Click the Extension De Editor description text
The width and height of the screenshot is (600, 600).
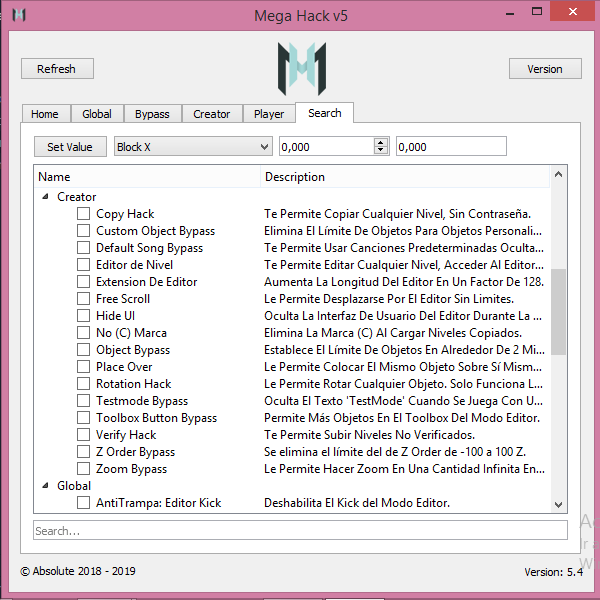[404, 282]
